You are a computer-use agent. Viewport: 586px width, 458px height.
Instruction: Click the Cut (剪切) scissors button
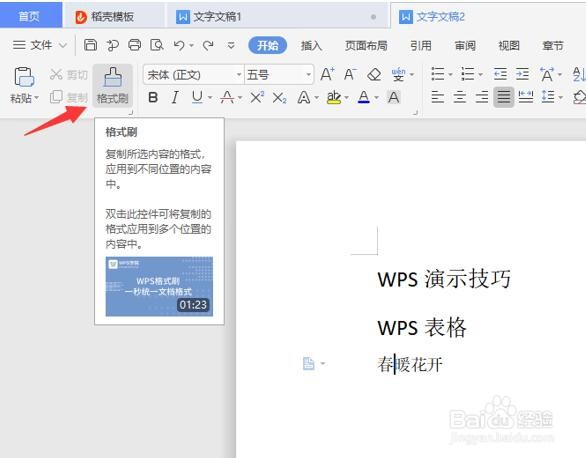[x=68, y=74]
